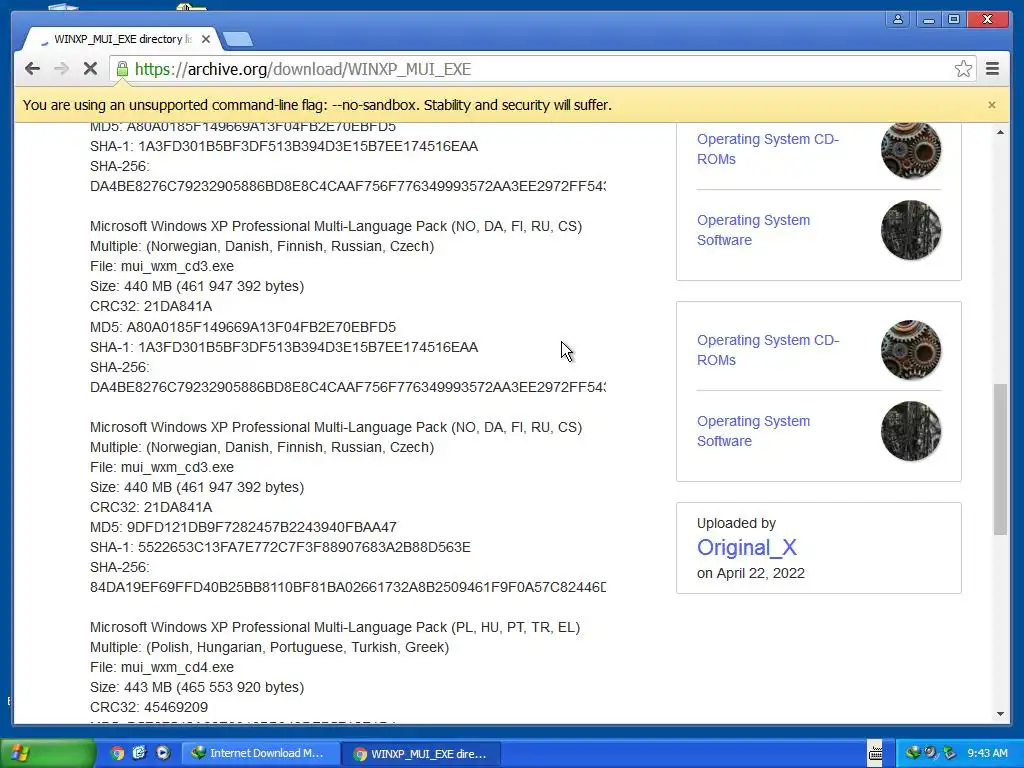
Task: Click the page scrollbar down arrow
Action: [1000, 714]
